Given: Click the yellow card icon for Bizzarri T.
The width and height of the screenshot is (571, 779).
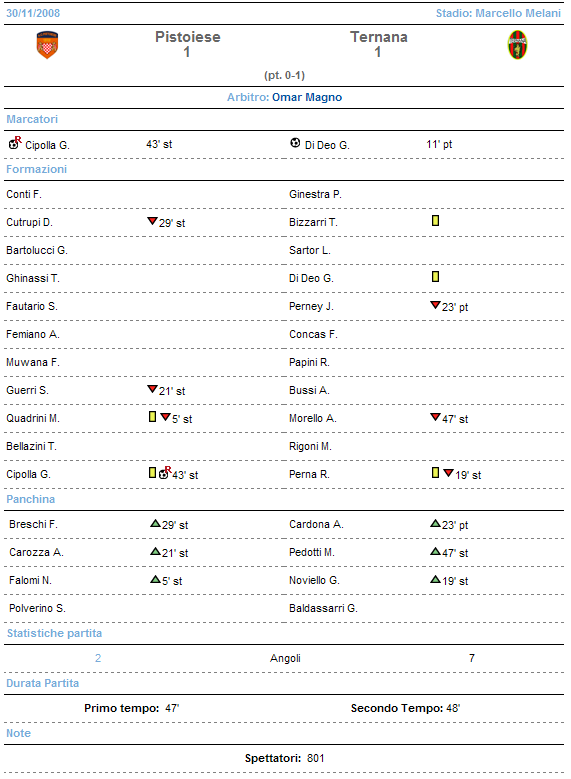Looking at the screenshot, I should tap(435, 221).
